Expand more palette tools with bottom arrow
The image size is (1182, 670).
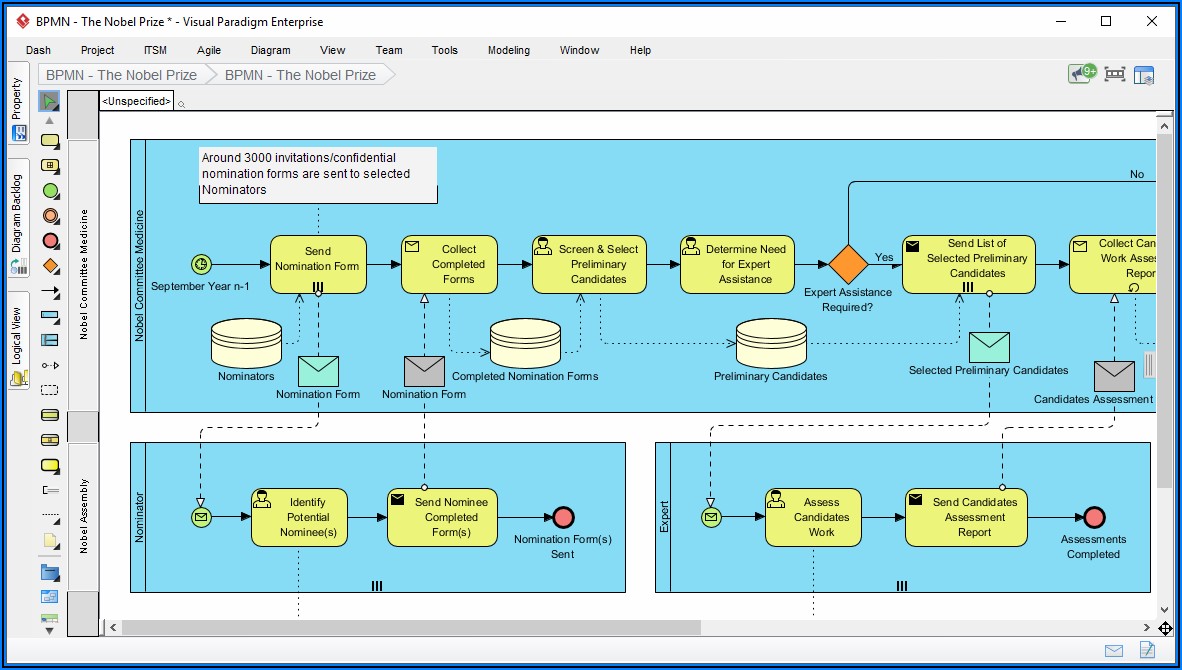tap(50, 631)
